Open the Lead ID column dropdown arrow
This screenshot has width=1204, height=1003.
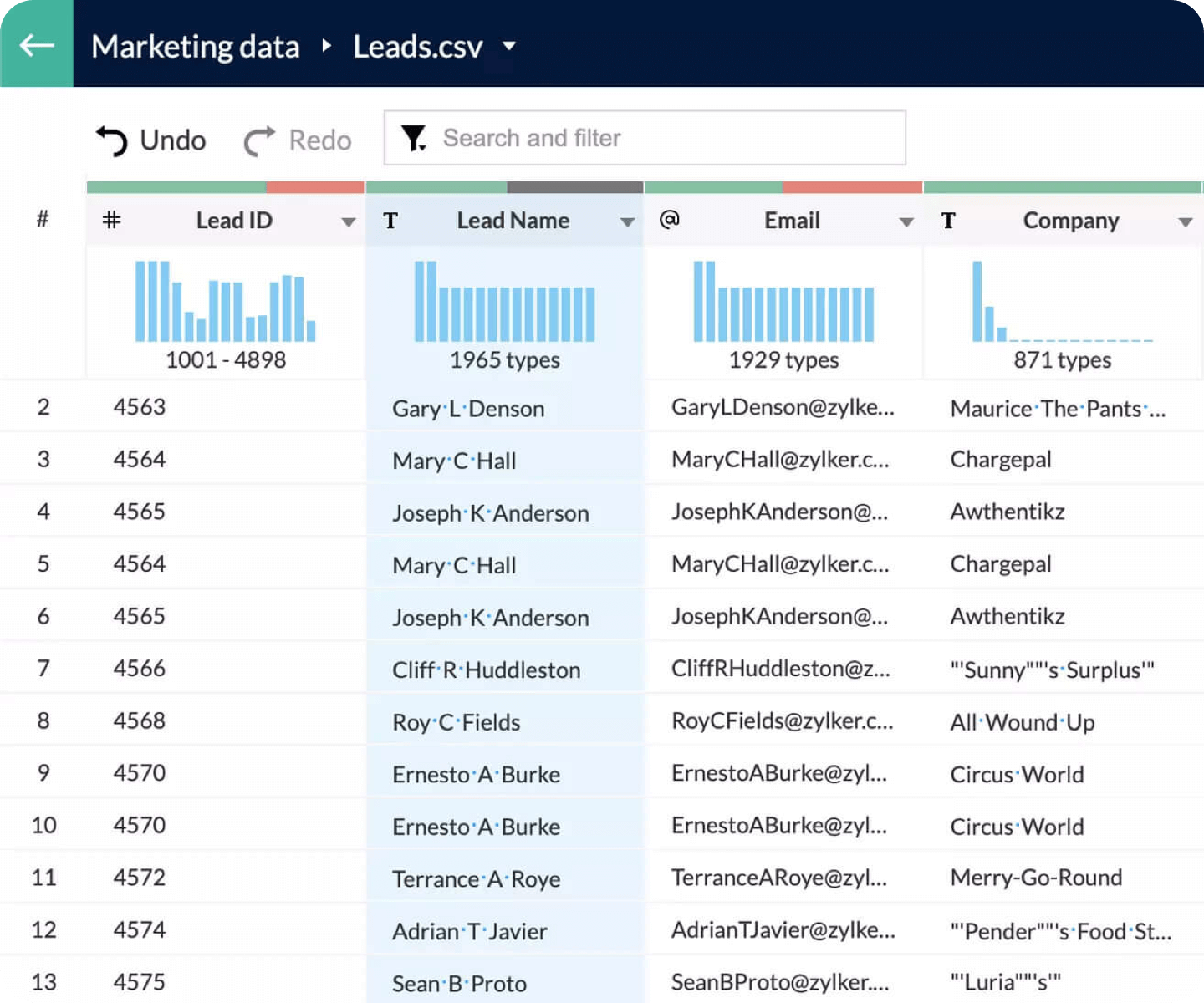(x=349, y=221)
